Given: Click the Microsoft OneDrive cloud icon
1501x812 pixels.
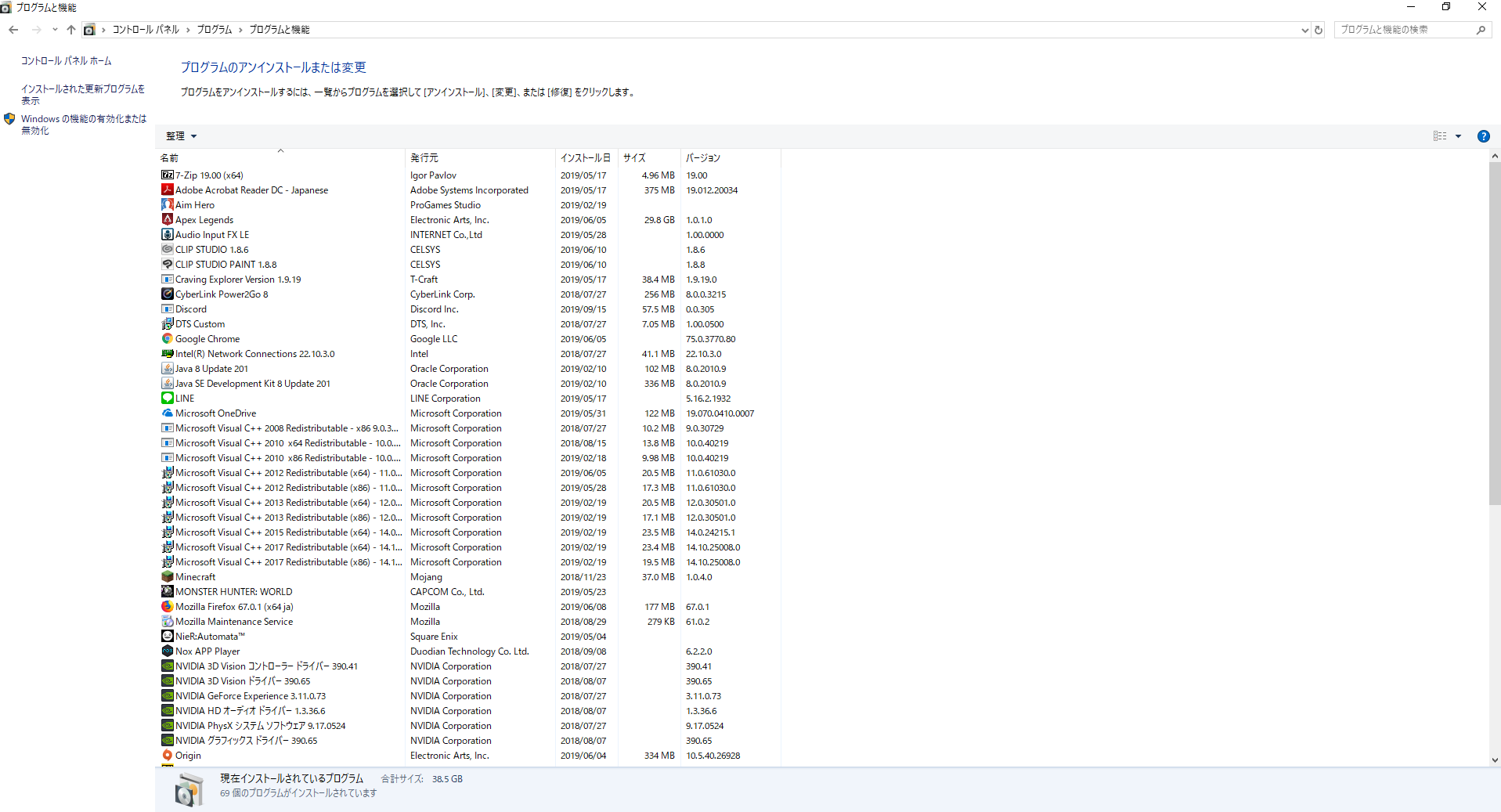Looking at the screenshot, I should (x=167, y=413).
